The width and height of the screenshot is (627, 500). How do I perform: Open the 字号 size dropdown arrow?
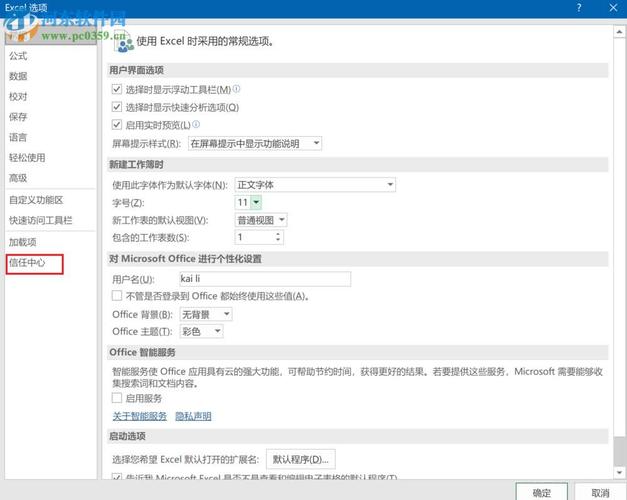[x=256, y=202]
